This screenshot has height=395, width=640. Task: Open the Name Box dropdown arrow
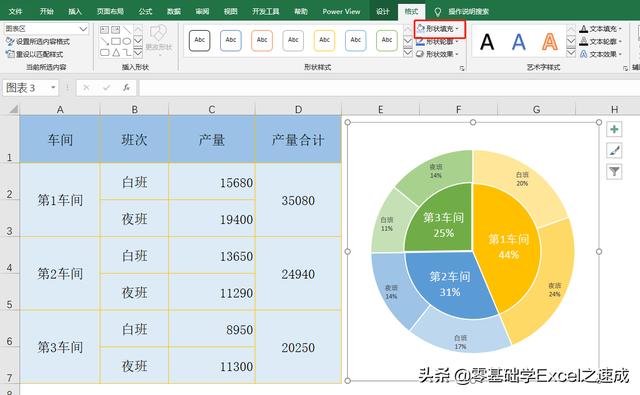click(53, 88)
